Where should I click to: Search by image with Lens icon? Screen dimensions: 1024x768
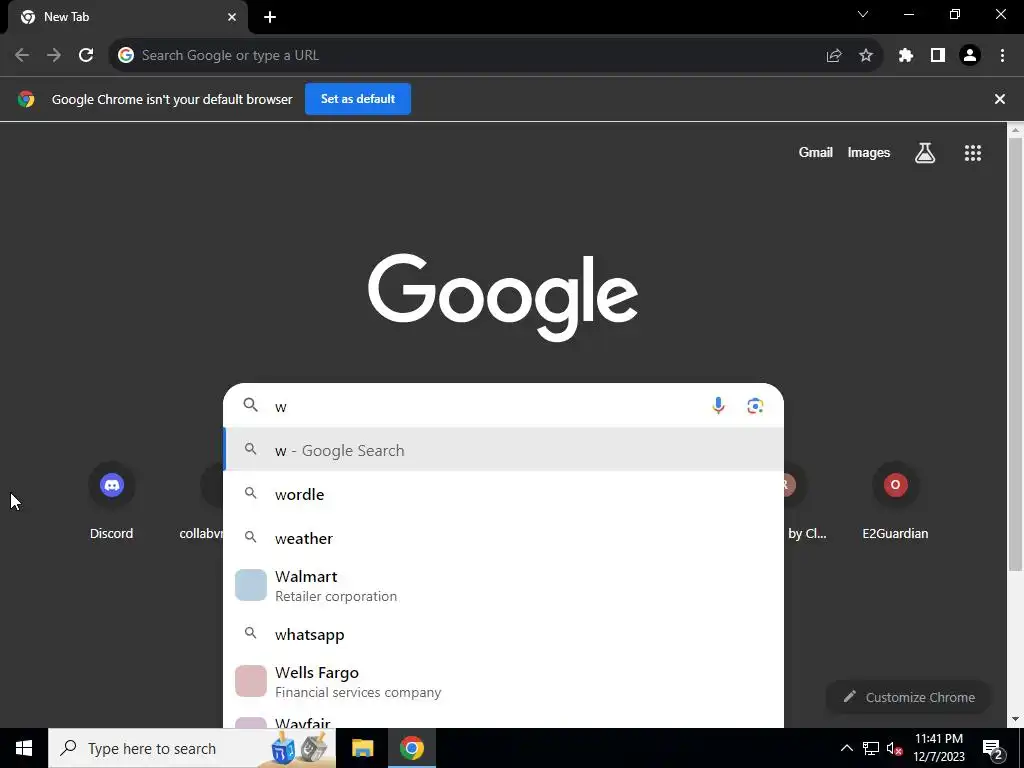(756, 406)
